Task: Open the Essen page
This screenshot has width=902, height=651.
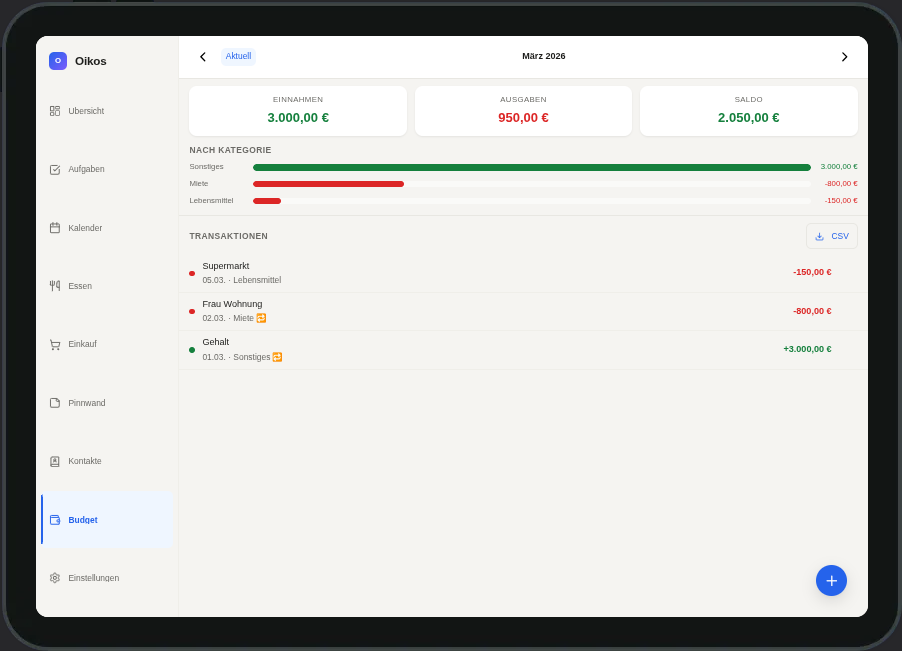Action: [107, 286]
